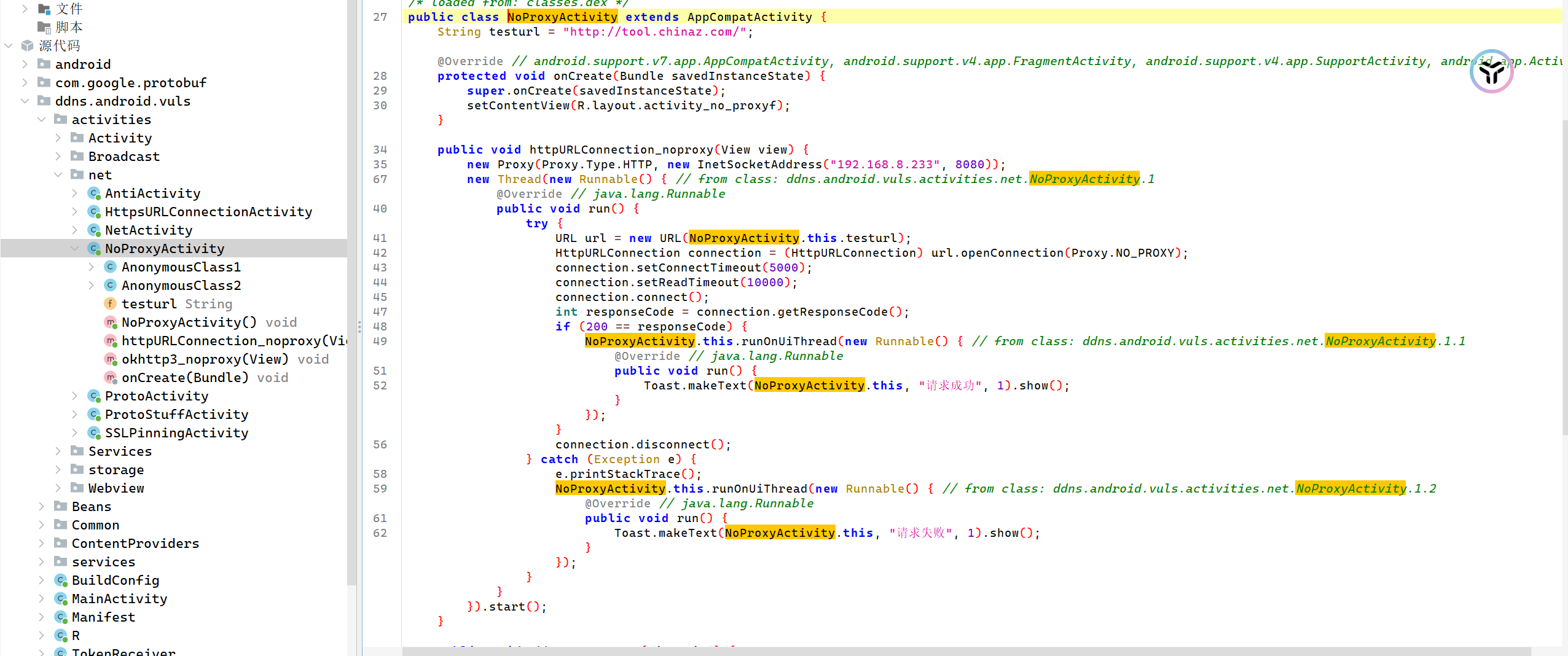Click the 源代码 source code cube icon
Screen dimensions: 1568x656
27,45
